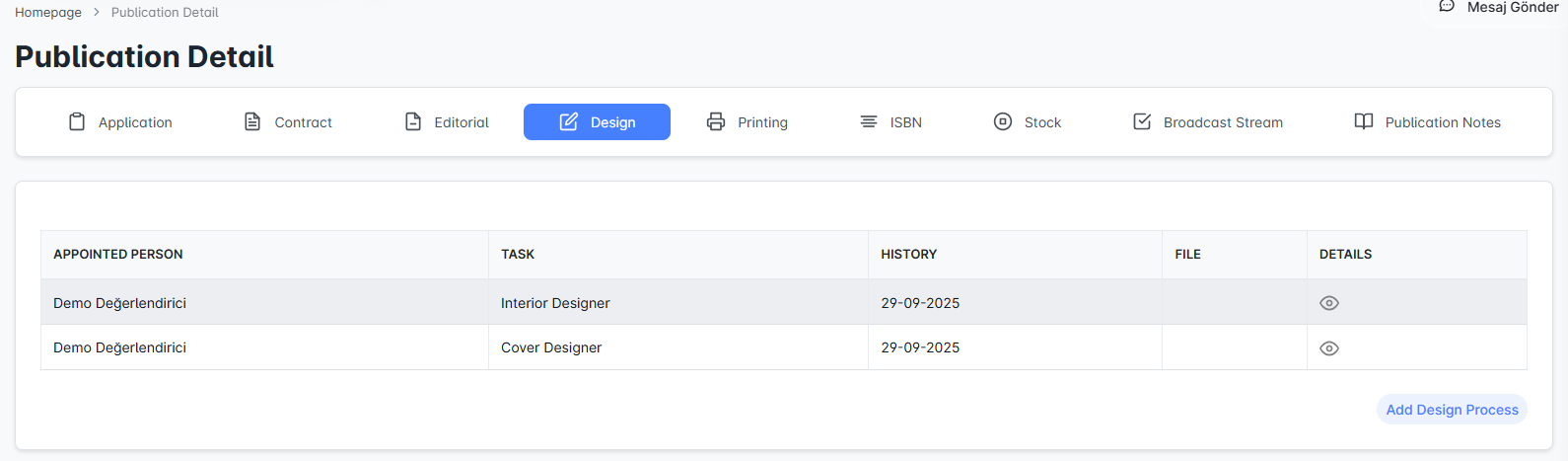Click the lines icon beside ISBN
The width and height of the screenshot is (1568, 461).
[x=869, y=121]
